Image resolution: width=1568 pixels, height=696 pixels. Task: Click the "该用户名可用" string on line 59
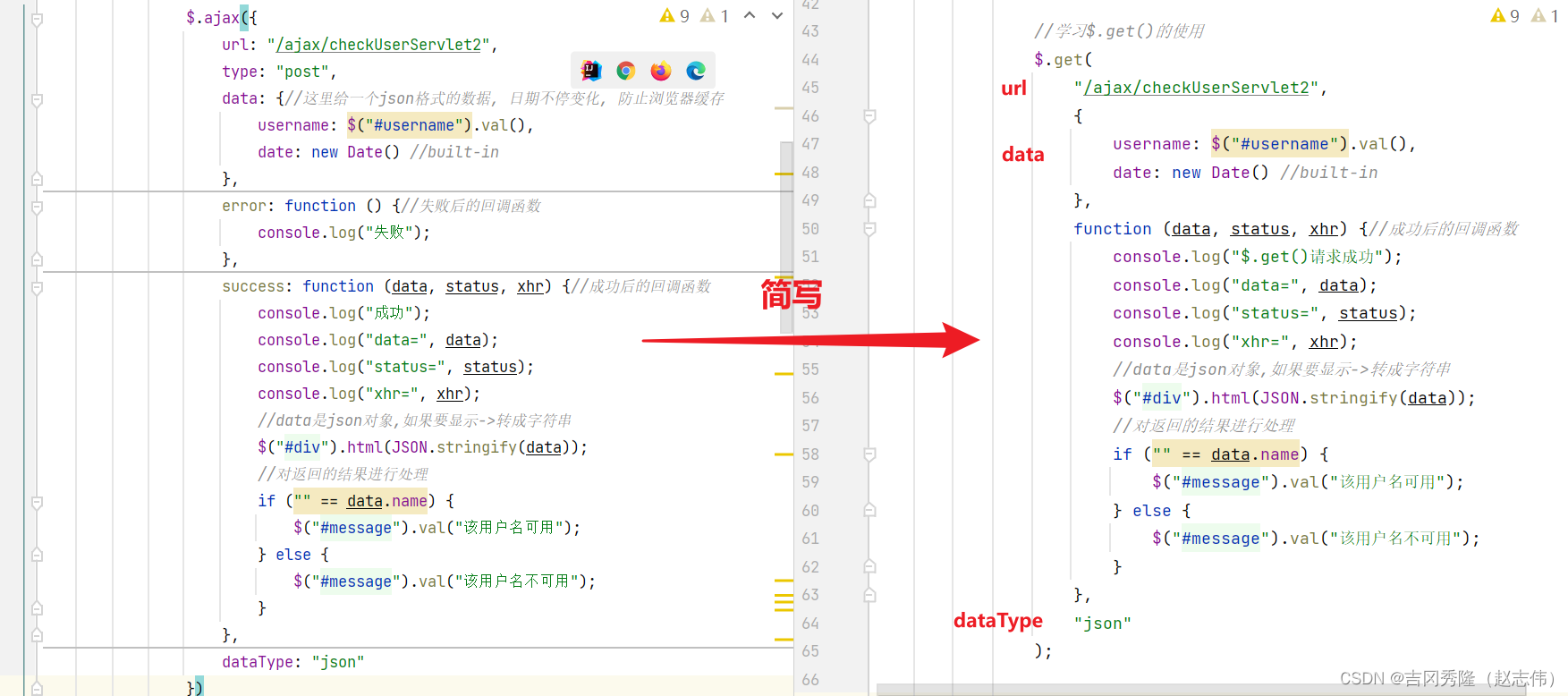tap(1387, 482)
